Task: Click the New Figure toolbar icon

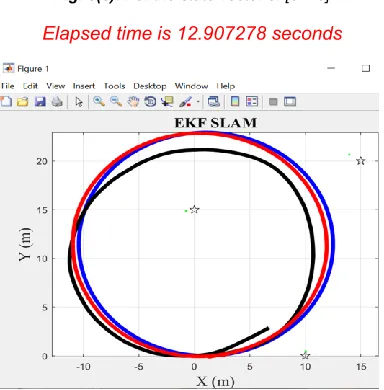Action: point(6,102)
